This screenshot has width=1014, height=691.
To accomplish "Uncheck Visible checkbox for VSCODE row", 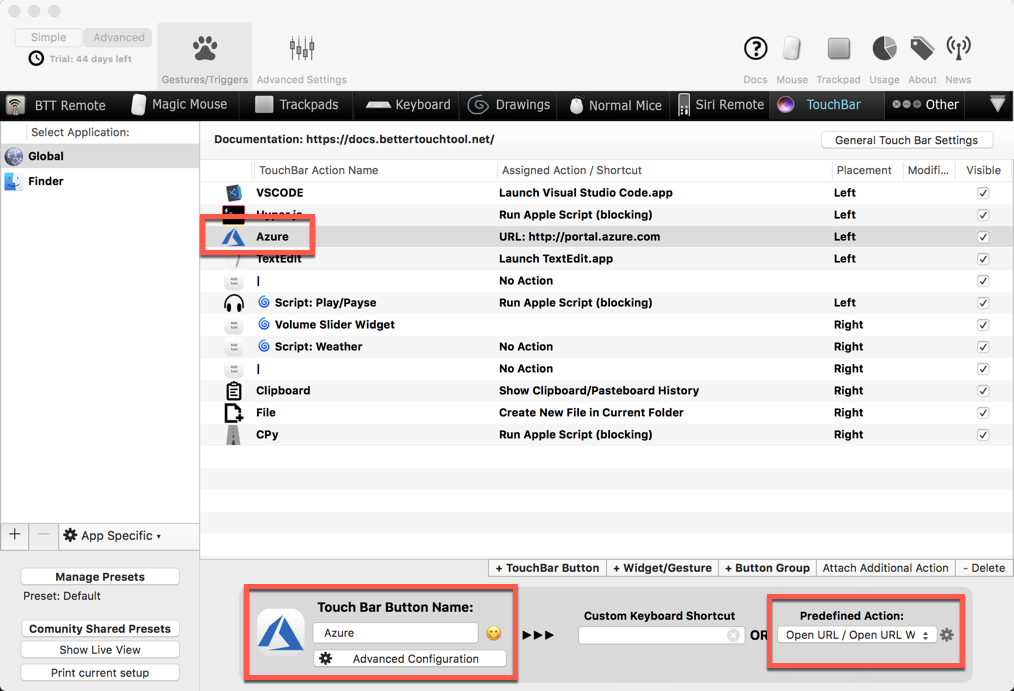I will [x=983, y=193].
